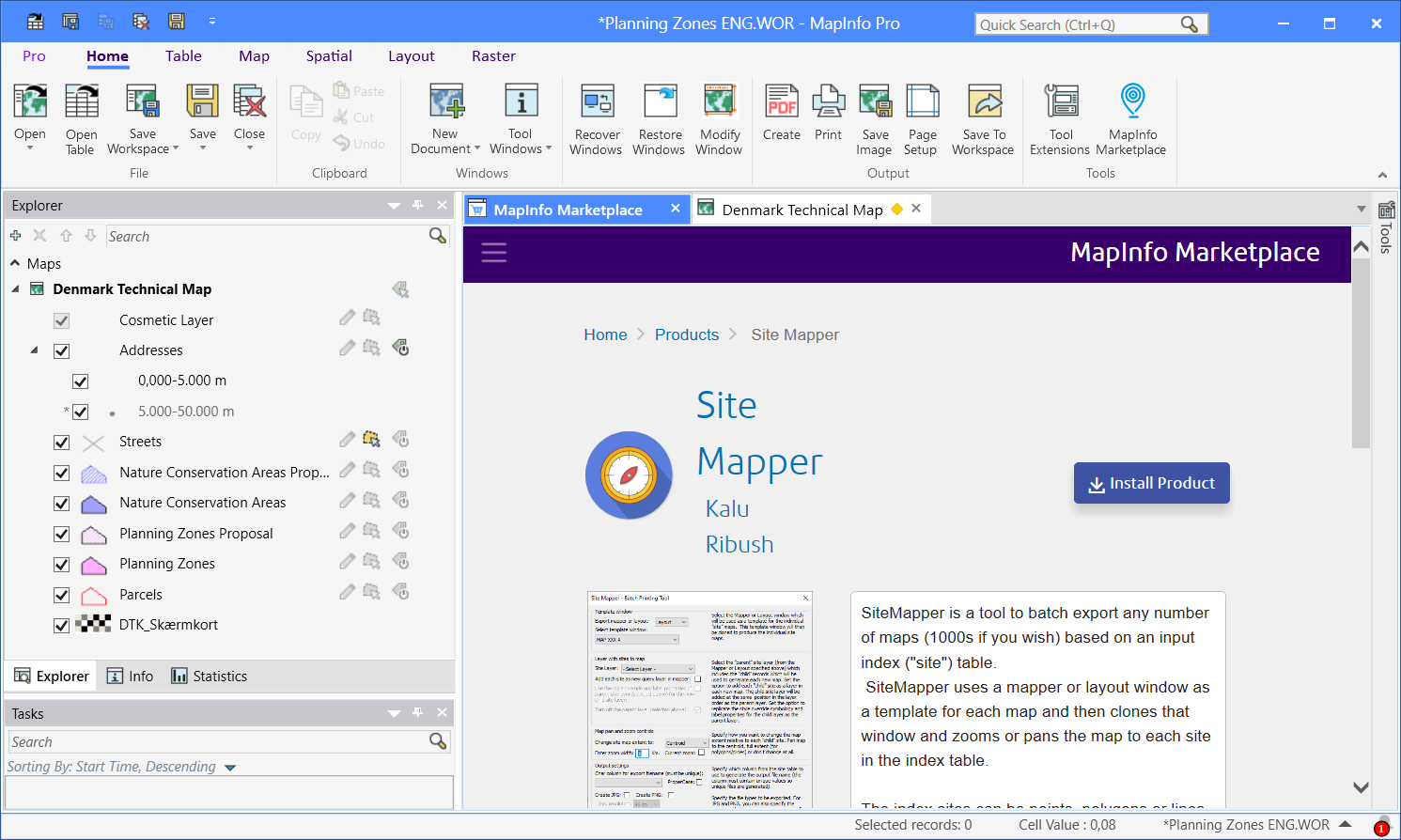Click the Nature Conservation Areas style swatch
Screen dimensions: 1401x840
(94, 505)
